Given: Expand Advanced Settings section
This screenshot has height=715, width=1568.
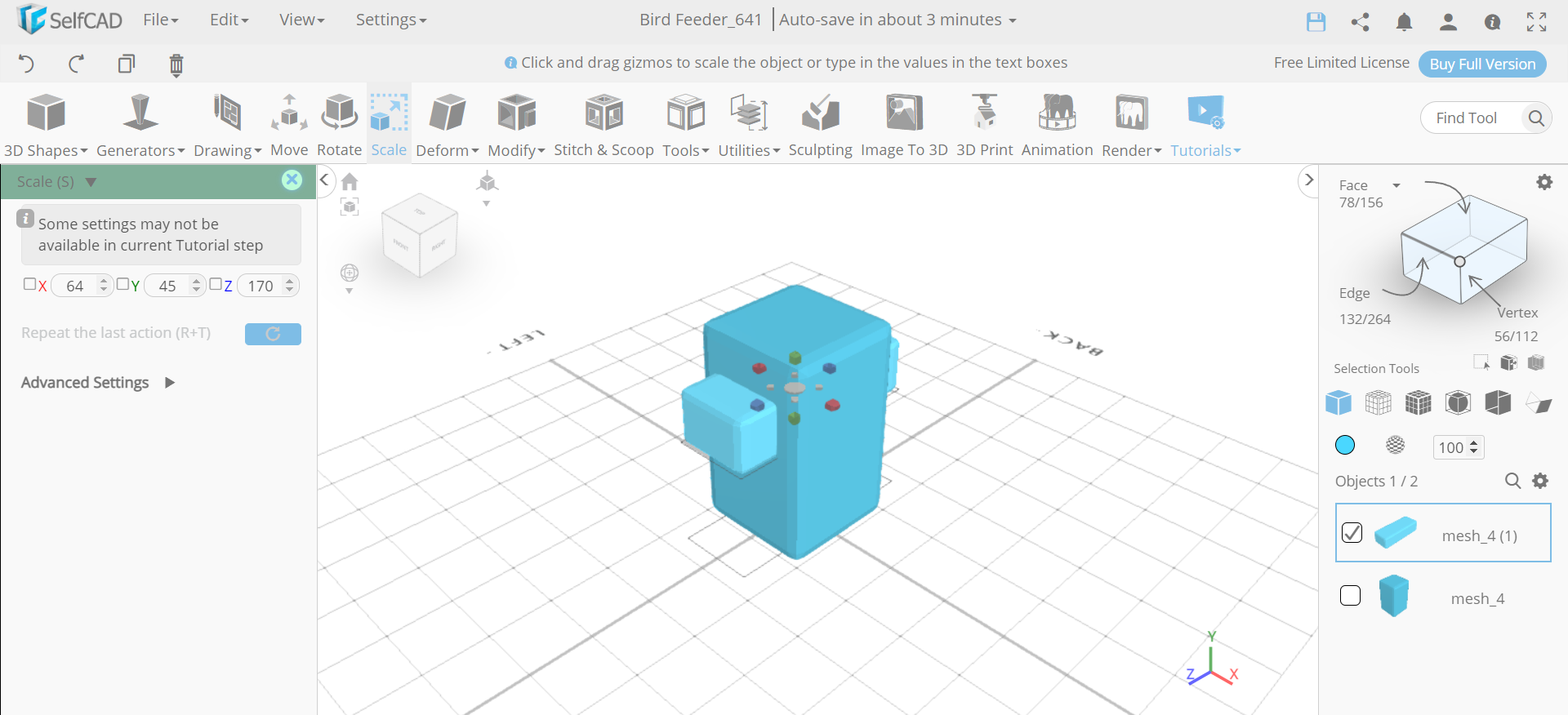Looking at the screenshot, I should tap(98, 383).
